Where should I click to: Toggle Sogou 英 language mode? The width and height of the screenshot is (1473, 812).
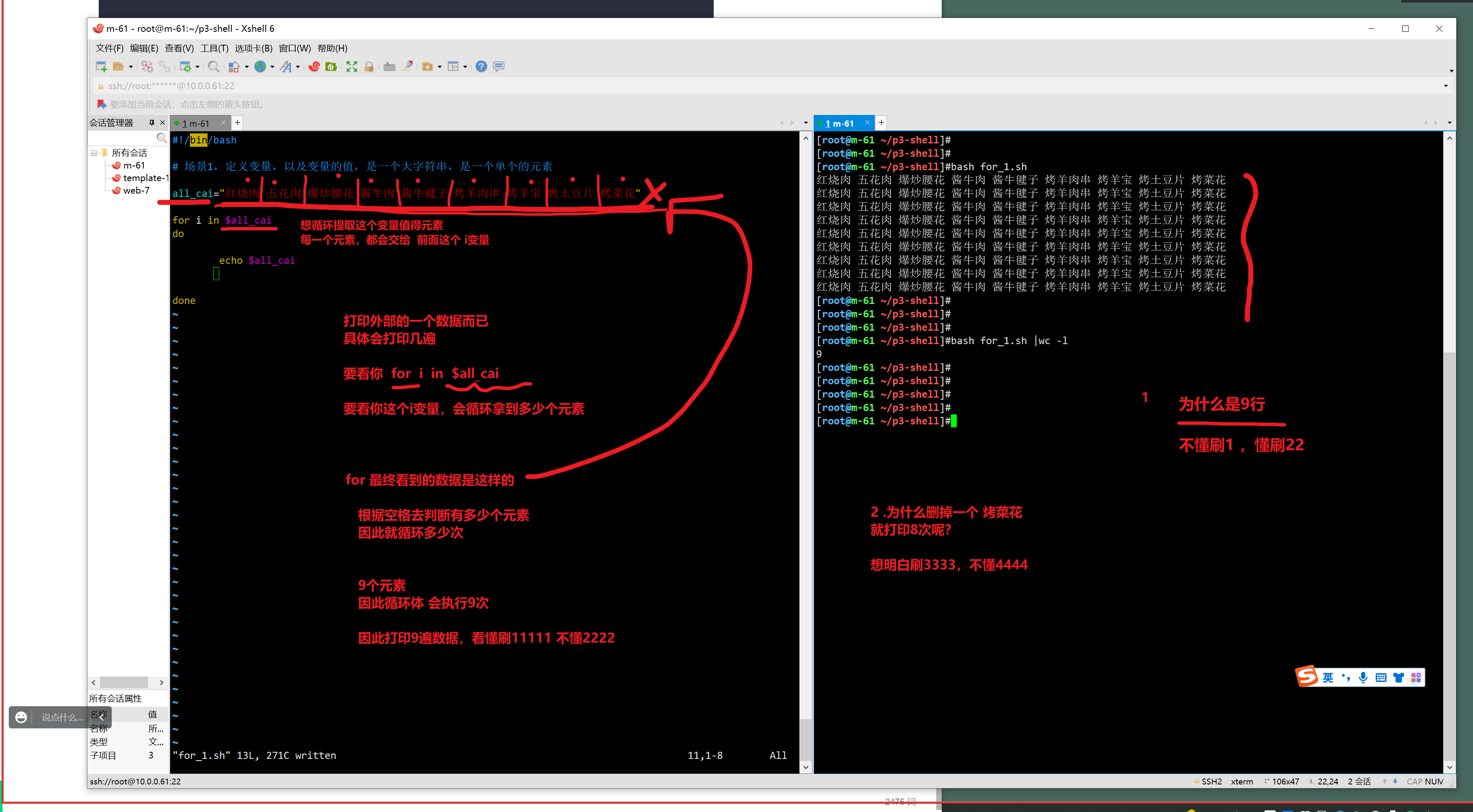click(1328, 678)
